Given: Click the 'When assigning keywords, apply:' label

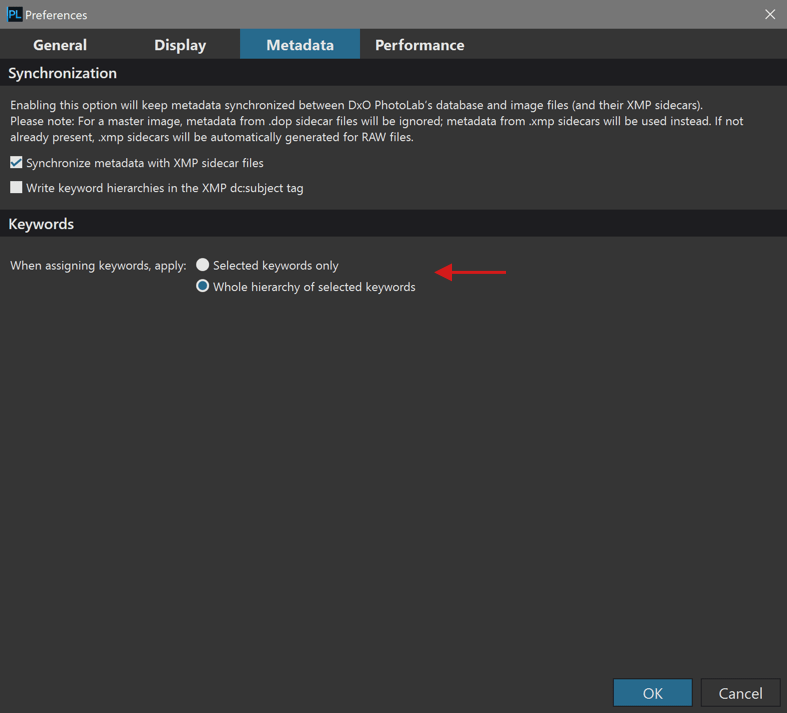Looking at the screenshot, I should coord(98,265).
